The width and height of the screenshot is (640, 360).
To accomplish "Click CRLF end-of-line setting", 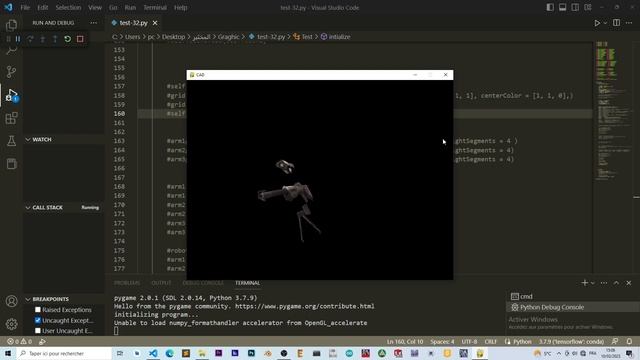I will coord(491,341).
